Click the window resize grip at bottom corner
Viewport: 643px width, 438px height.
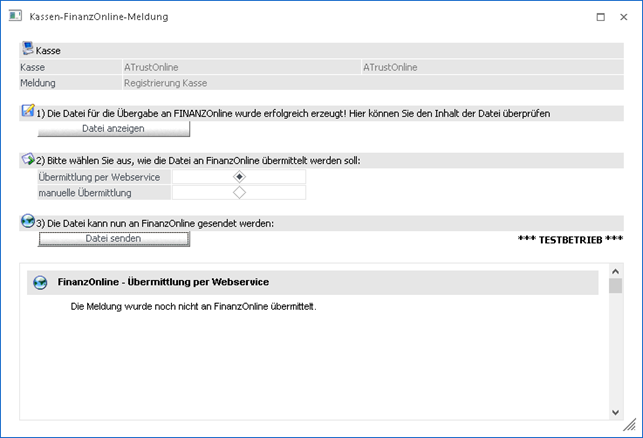point(630,426)
